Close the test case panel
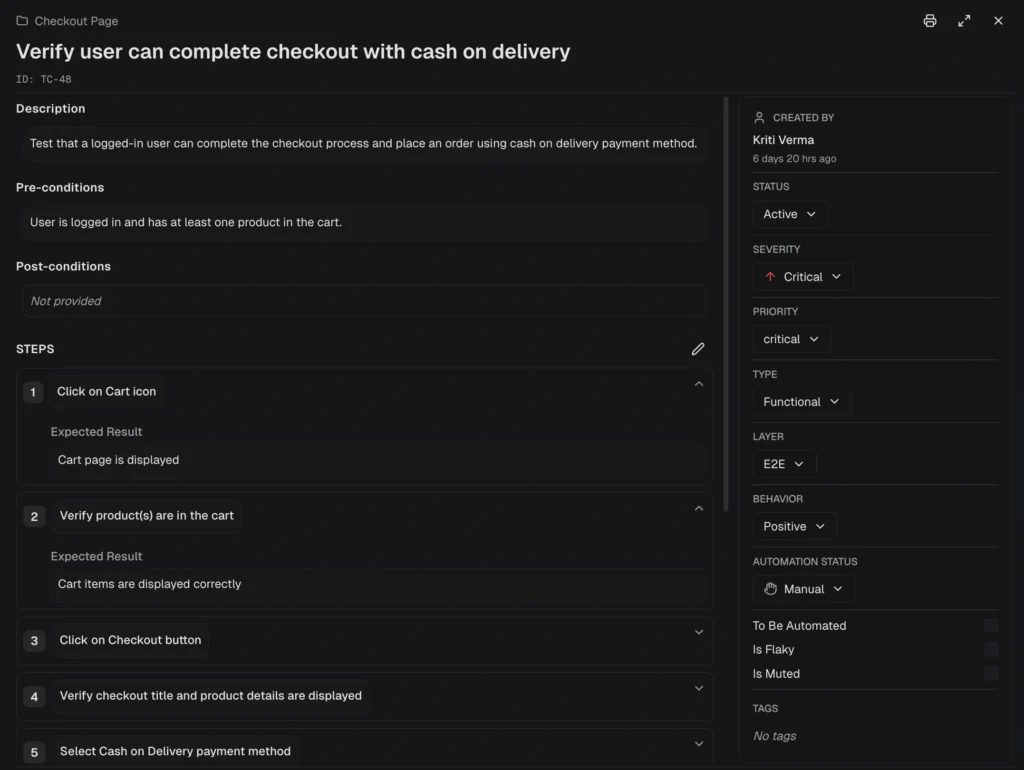Viewport: 1024px width, 770px height. [x=998, y=21]
